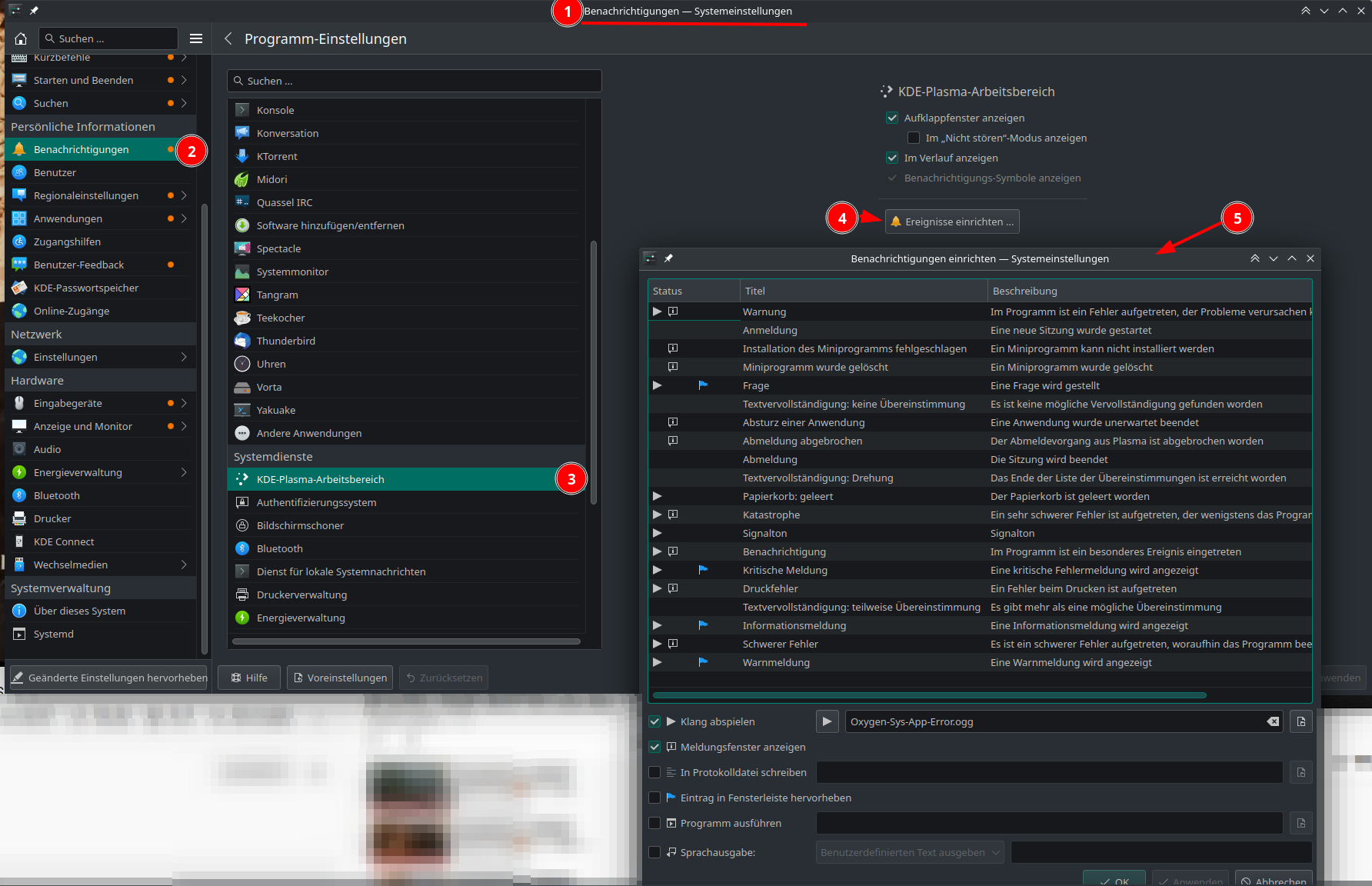This screenshot has width=1372, height=886.
Task: Click Abbrechen in the events dialog
Action: (1274, 879)
